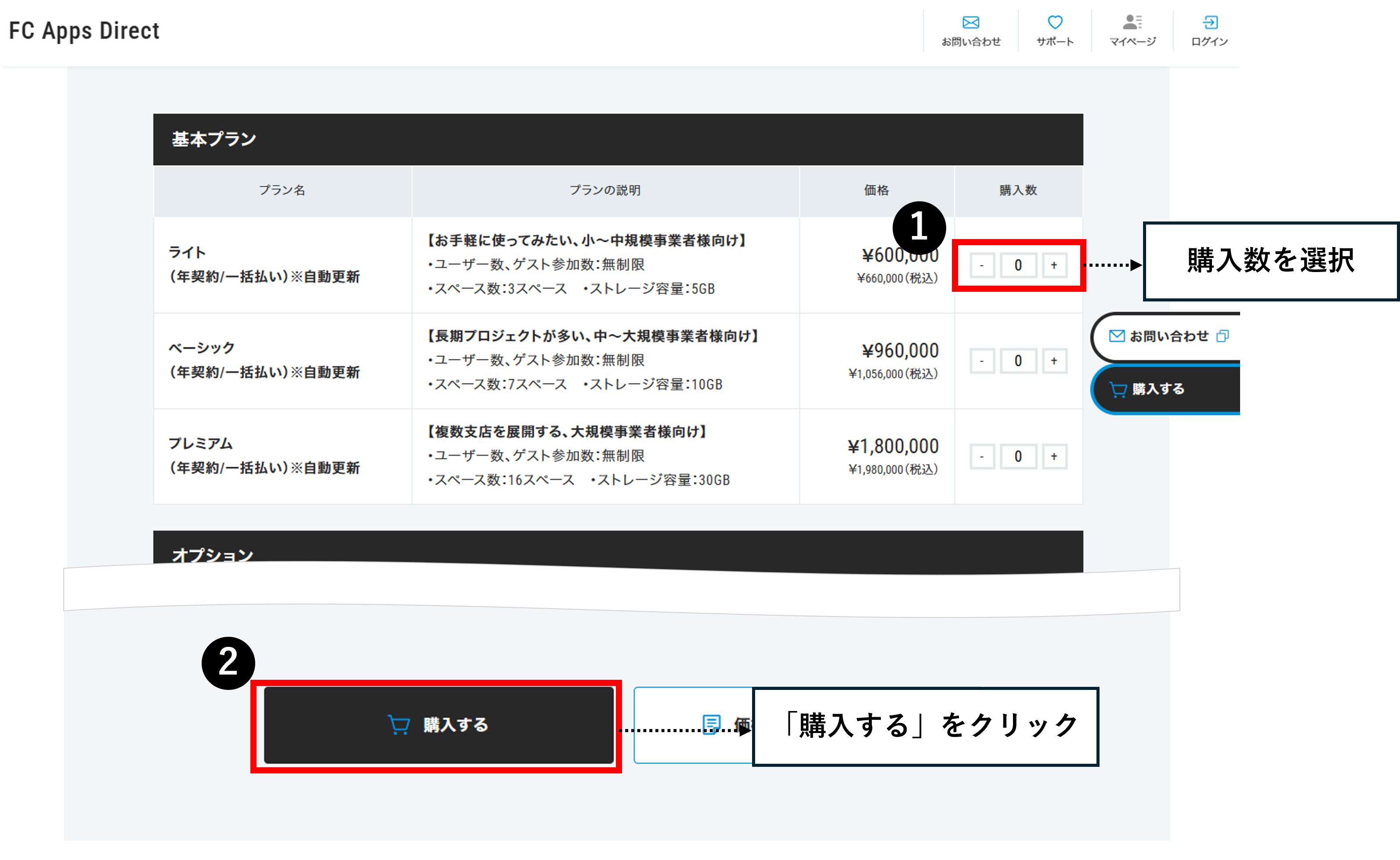
Task: Click cart icon on bottom 購入する button
Action: point(398,725)
